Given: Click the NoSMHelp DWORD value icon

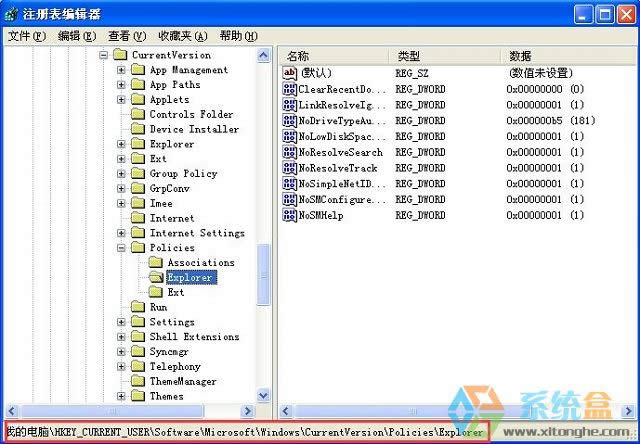Looking at the screenshot, I should [x=289, y=215].
